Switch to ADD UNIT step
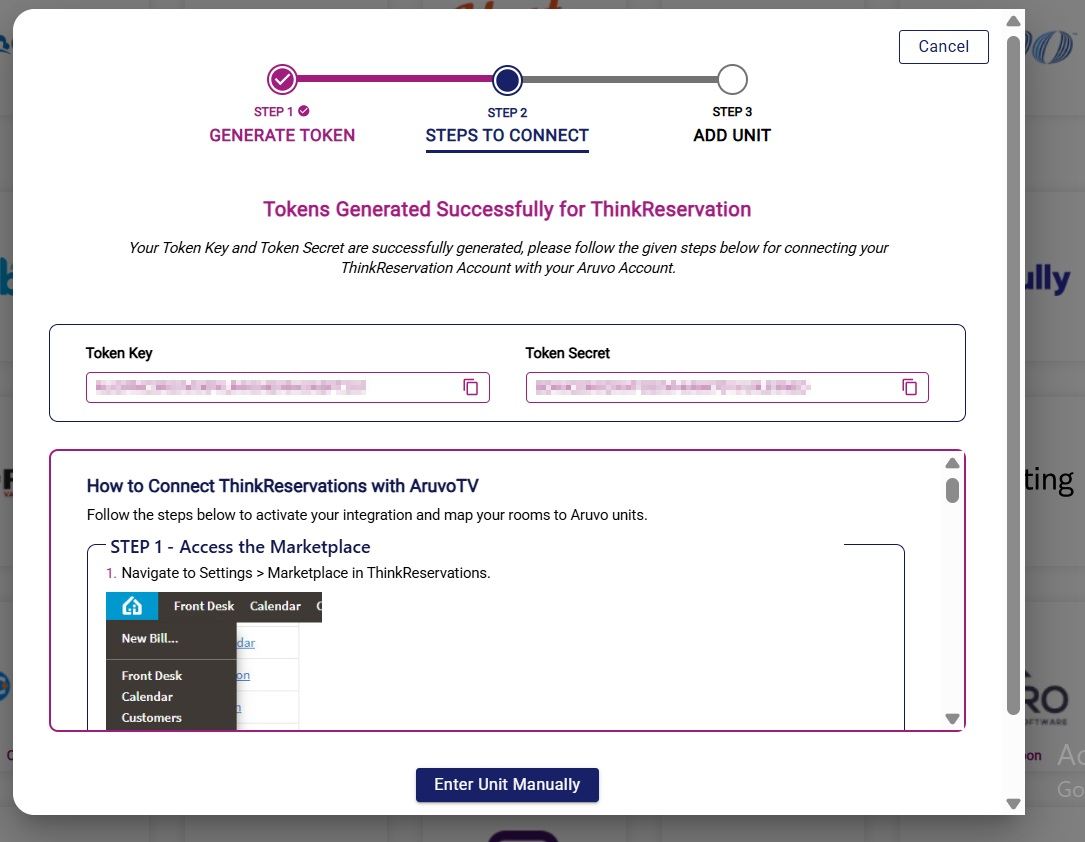Viewport: 1085px width, 842px height. 732,136
